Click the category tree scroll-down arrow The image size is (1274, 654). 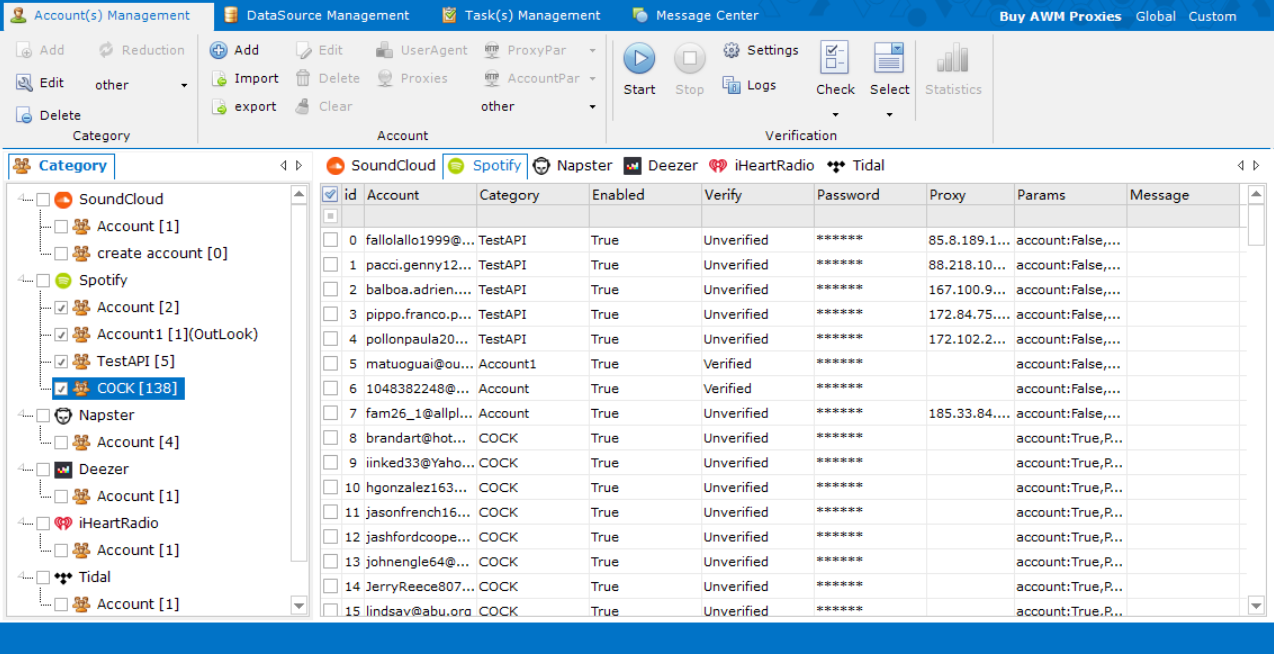[299, 605]
